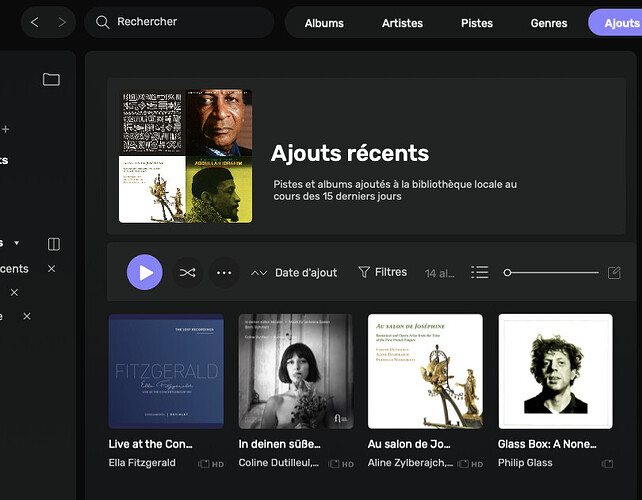Click the Live at the Con... title
Screen dimensions: 642x500
[150, 444]
